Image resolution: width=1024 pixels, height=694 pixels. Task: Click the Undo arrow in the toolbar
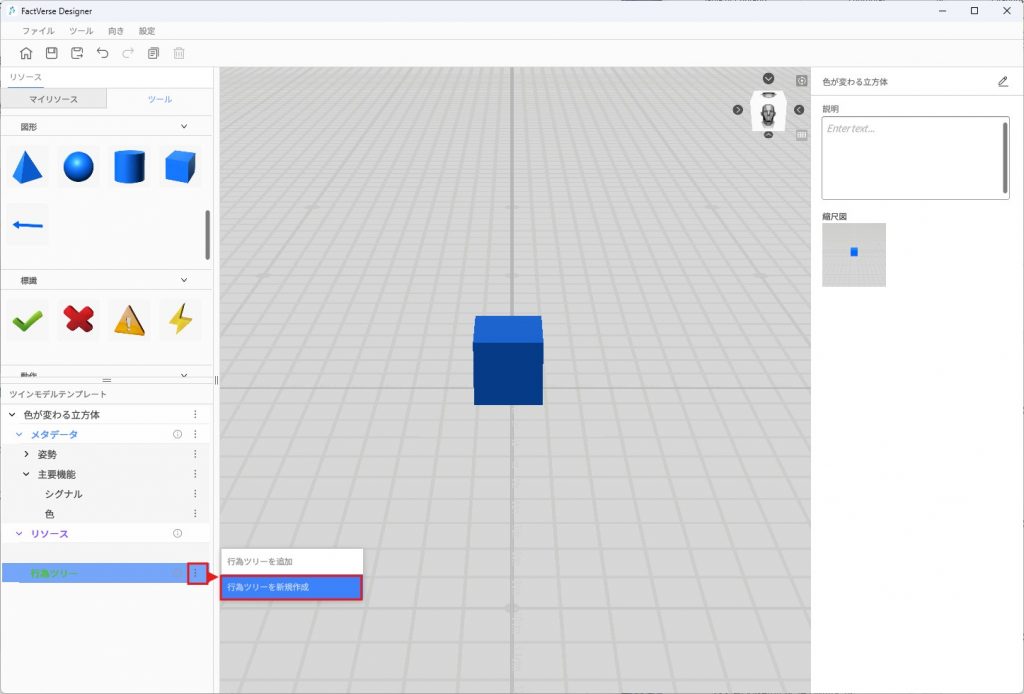[x=102, y=53]
